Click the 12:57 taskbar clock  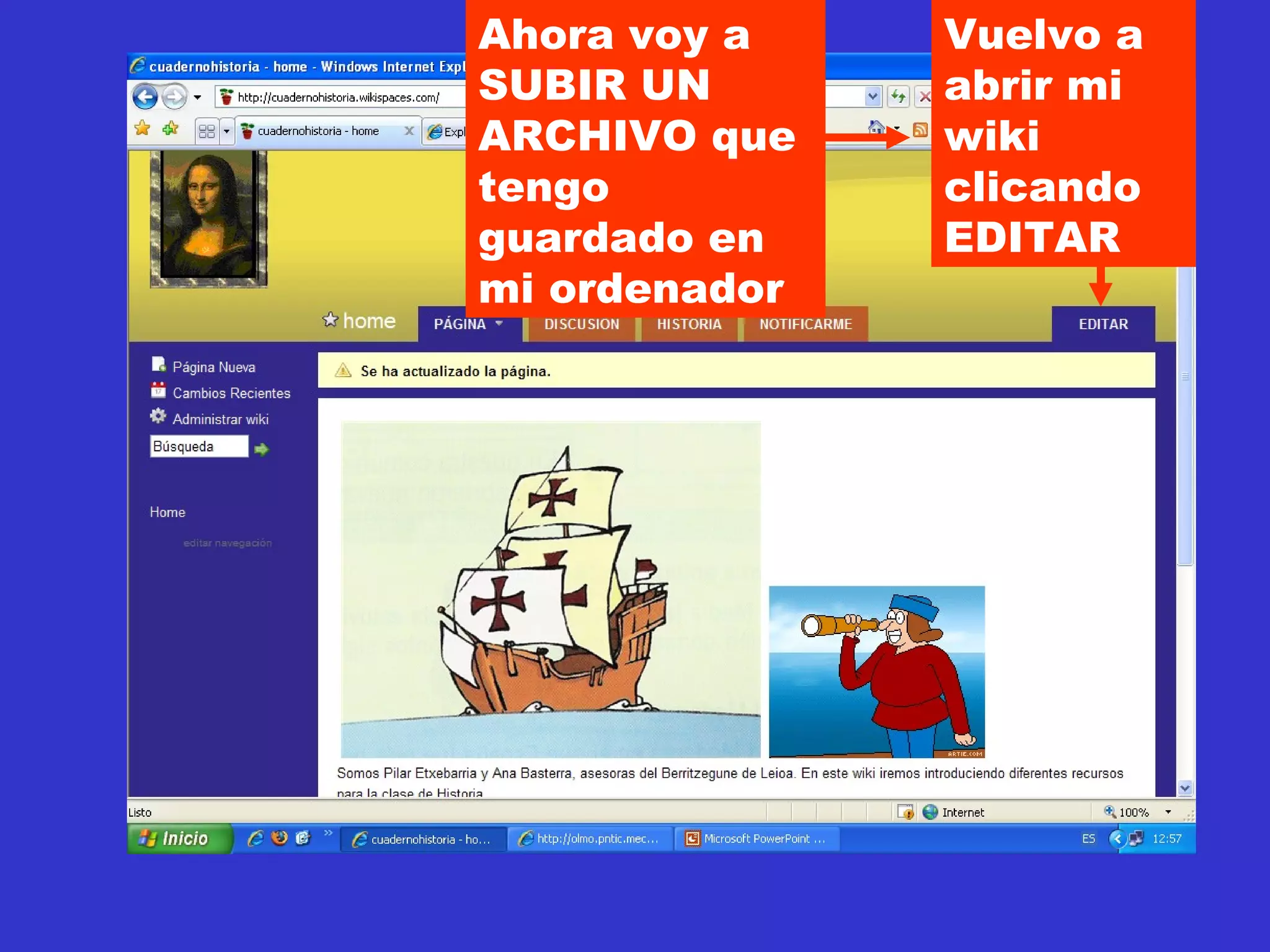point(1166,839)
